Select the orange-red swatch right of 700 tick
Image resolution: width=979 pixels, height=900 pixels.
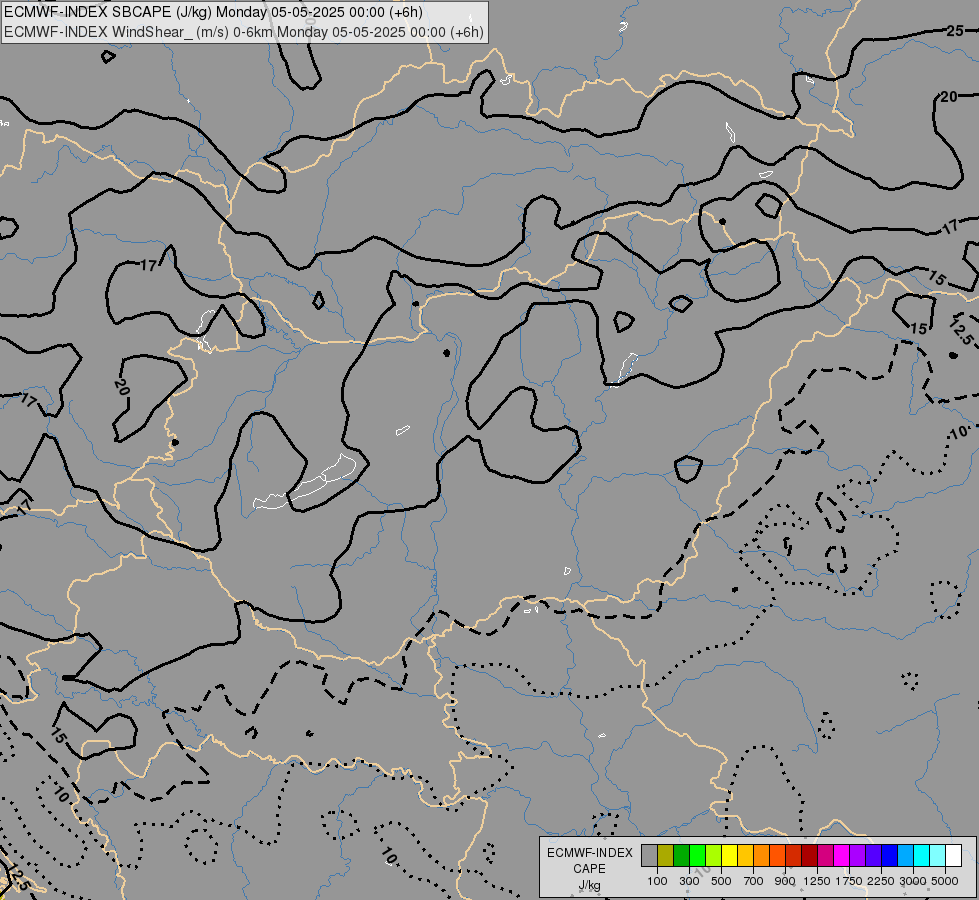pyautogui.click(x=777, y=855)
